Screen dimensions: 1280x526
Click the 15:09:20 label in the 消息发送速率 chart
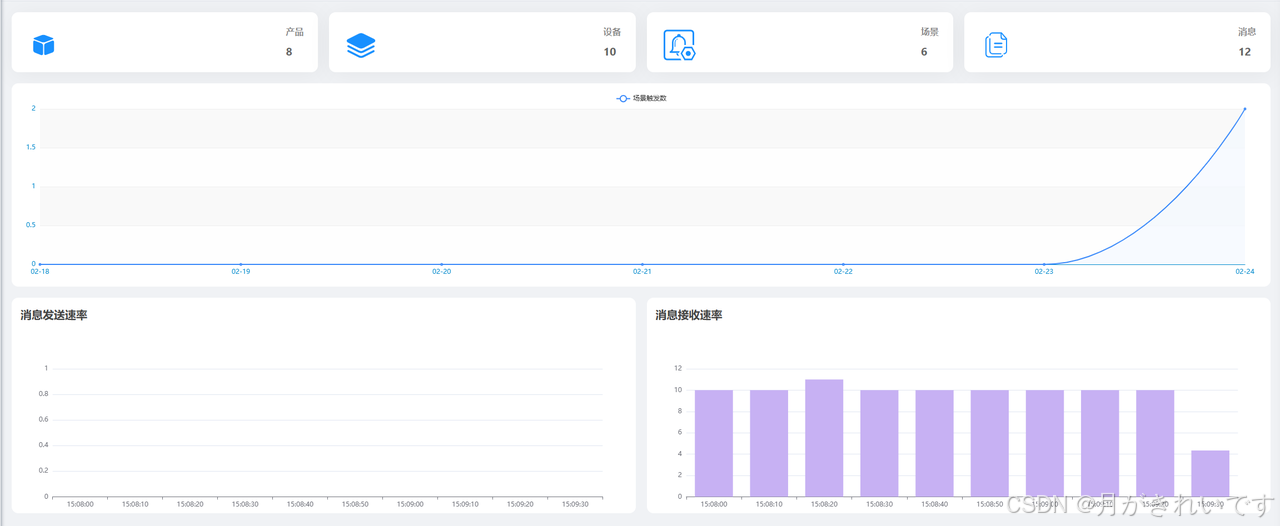click(x=520, y=504)
